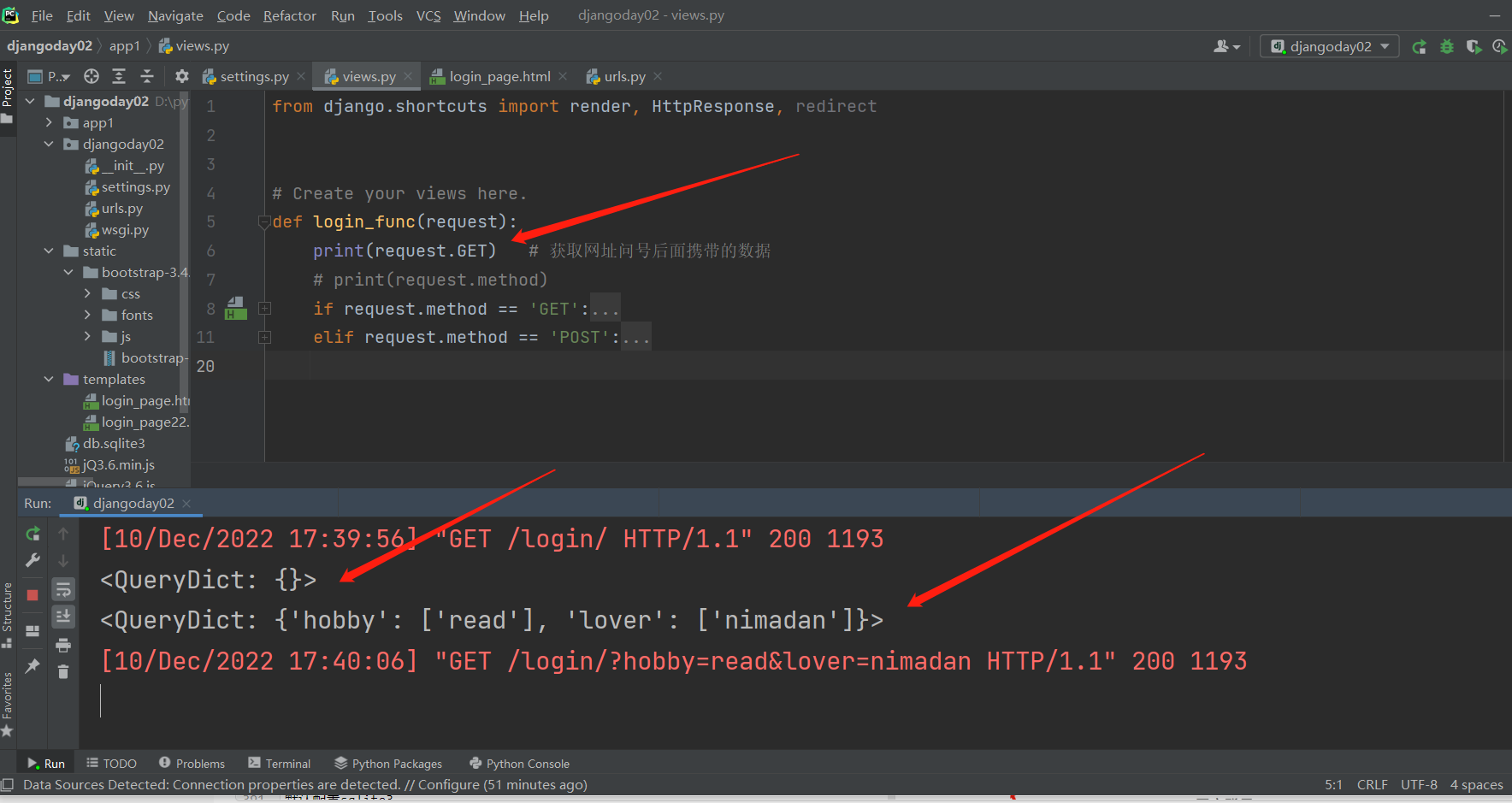Expand the app1 folder
Viewport: 1512px width, 803px height.
coord(49,122)
